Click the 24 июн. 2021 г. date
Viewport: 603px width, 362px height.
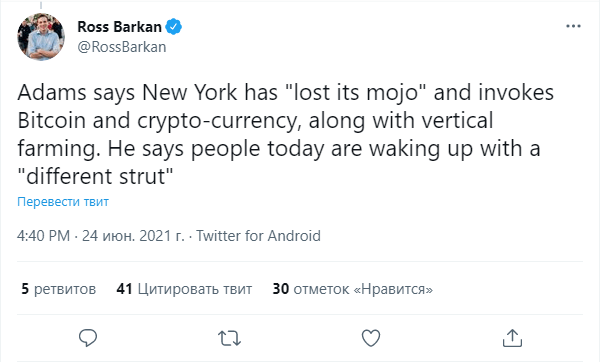pos(133,235)
